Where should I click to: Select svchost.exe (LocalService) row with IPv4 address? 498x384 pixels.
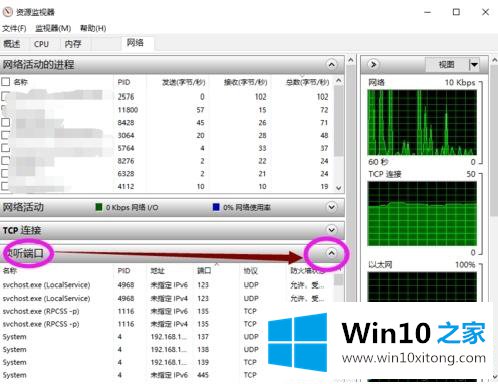tap(167, 298)
